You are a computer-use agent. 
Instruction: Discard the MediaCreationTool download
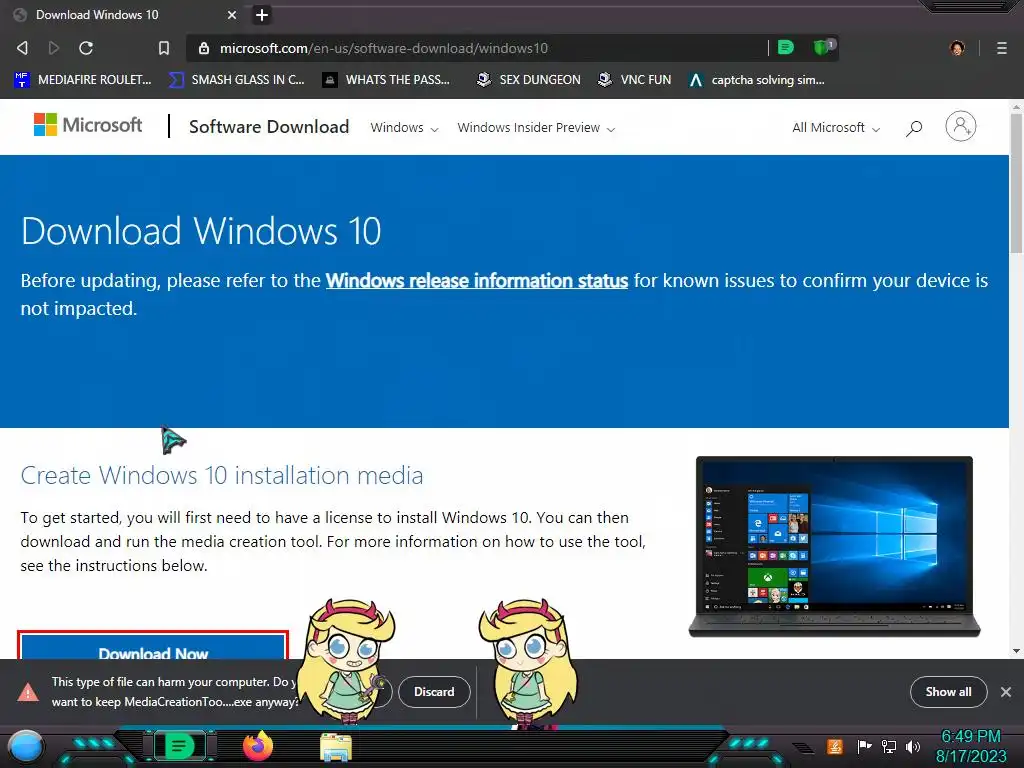click(434, 692)
